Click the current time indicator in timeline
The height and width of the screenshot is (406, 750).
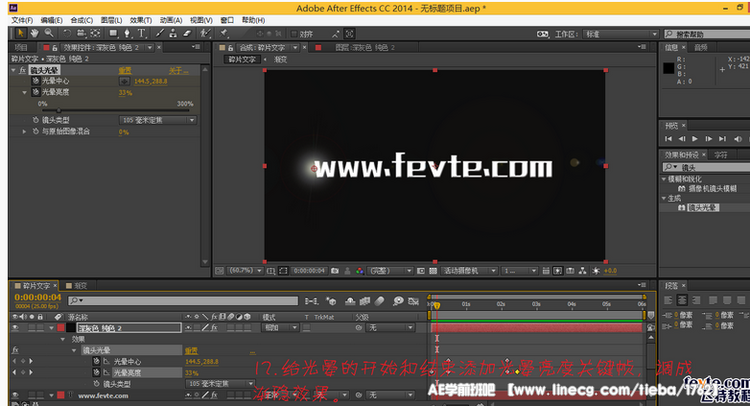click(x=436, y=305)
